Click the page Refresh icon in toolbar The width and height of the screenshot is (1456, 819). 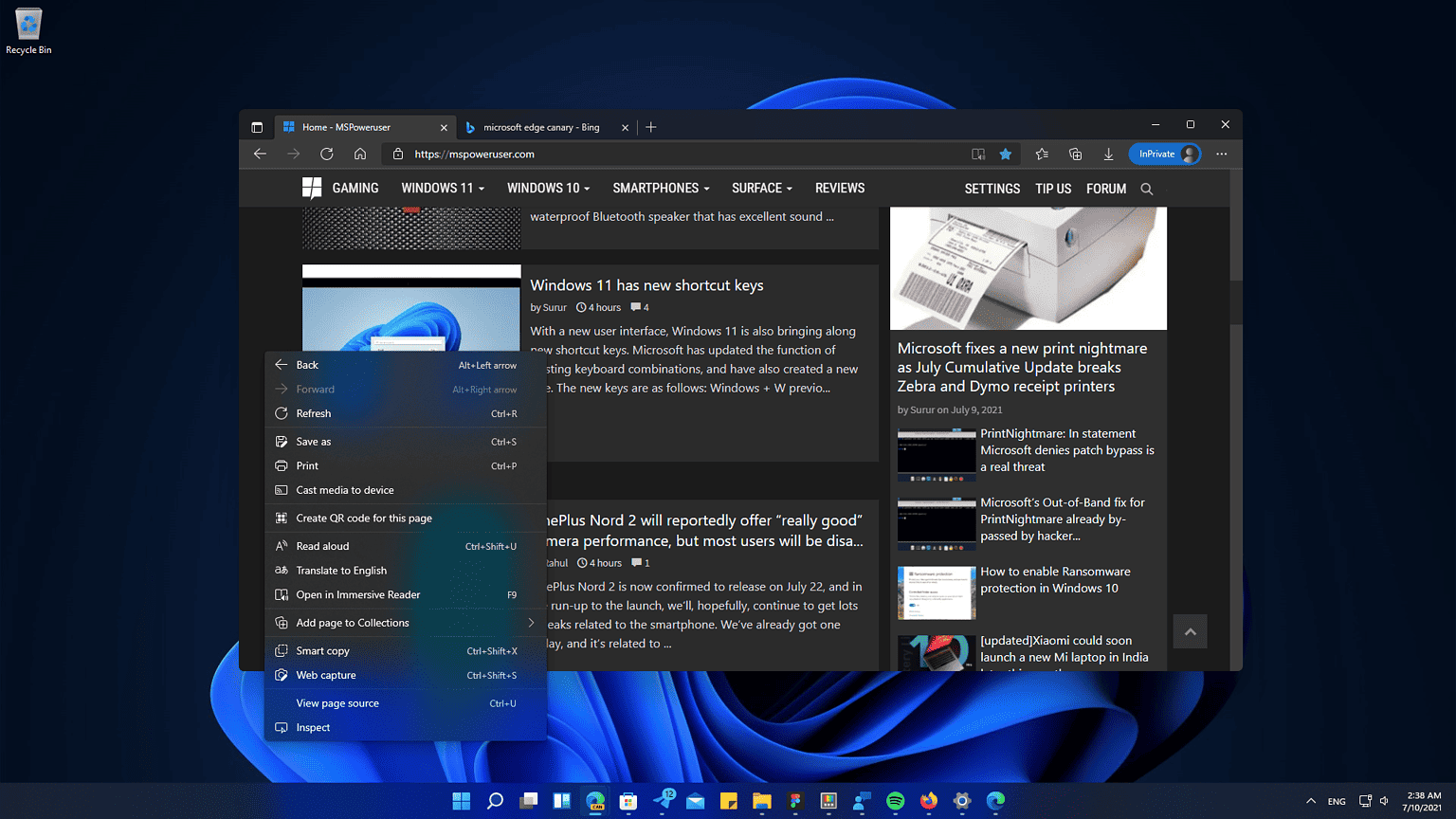[x=326, y=154]
